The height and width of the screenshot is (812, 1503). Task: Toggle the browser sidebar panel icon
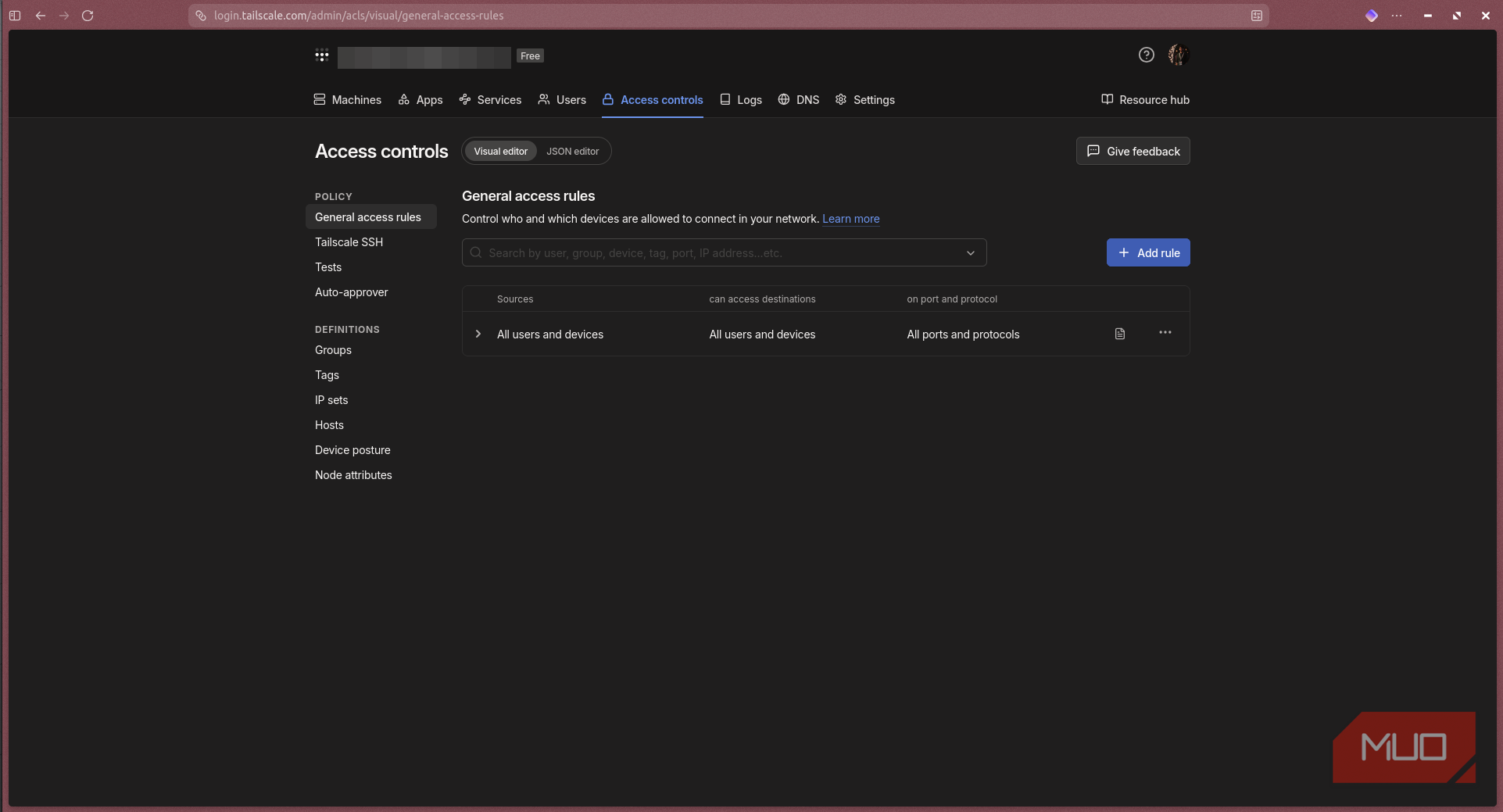[x=15, y=16]
